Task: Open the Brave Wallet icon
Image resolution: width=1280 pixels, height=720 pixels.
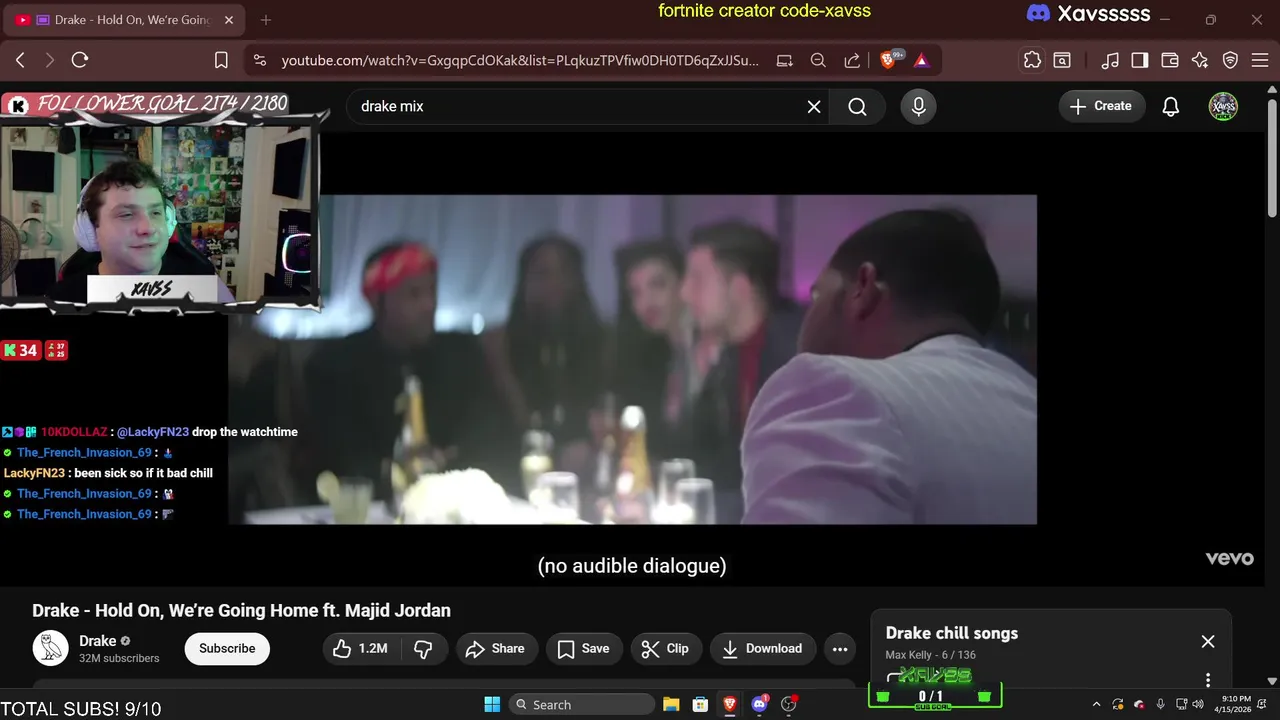Action: coord(1170,60)
